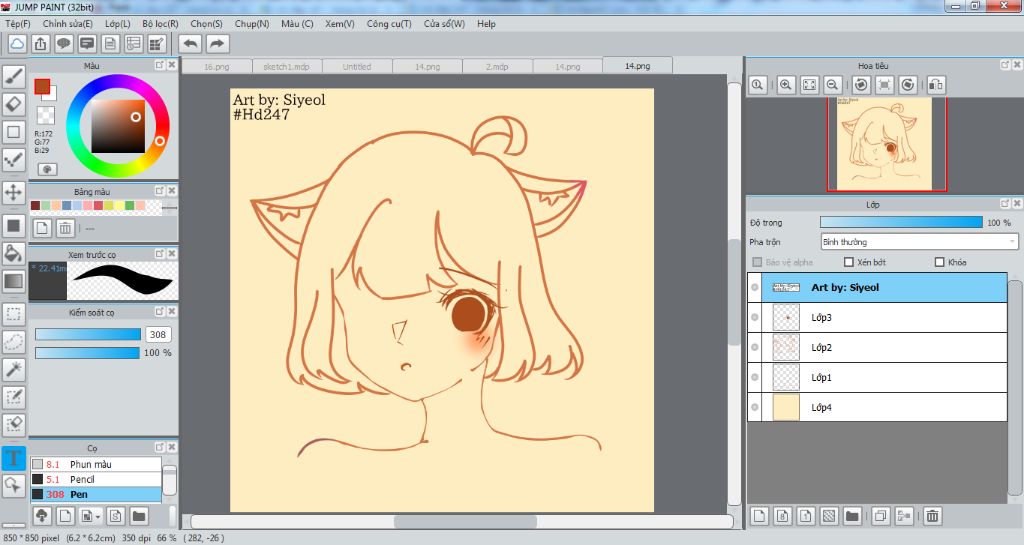Select the Bucket fill tool
Screen dimensions: 1024x545
(x=13, y=253)
